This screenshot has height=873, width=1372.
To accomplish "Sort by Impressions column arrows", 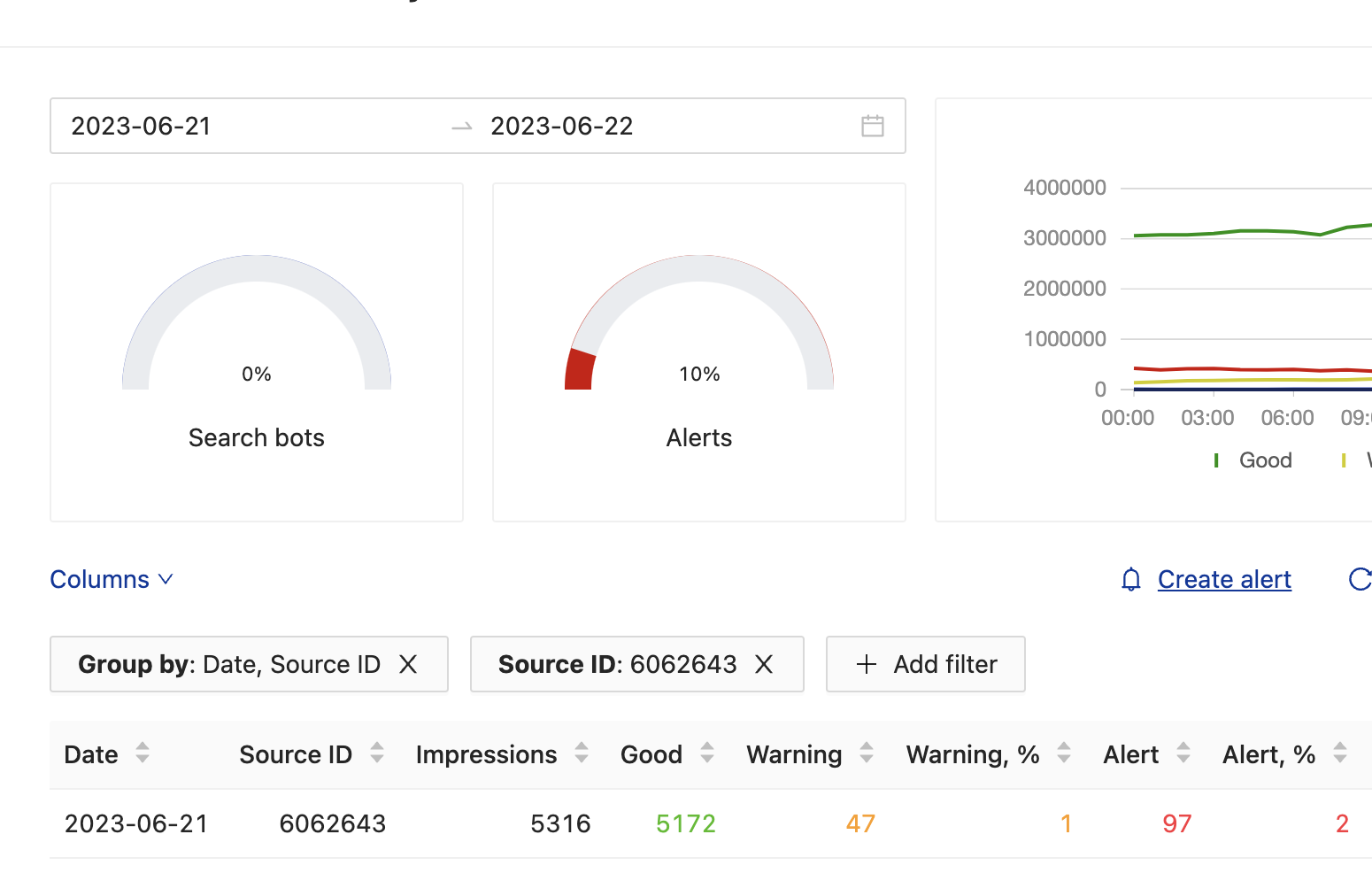I will 582,753.
